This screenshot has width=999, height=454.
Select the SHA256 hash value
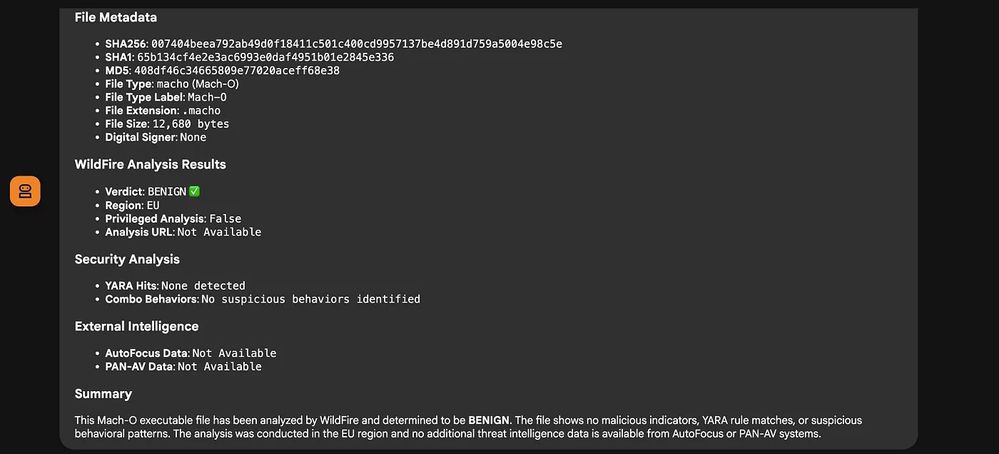click(356, 44)
